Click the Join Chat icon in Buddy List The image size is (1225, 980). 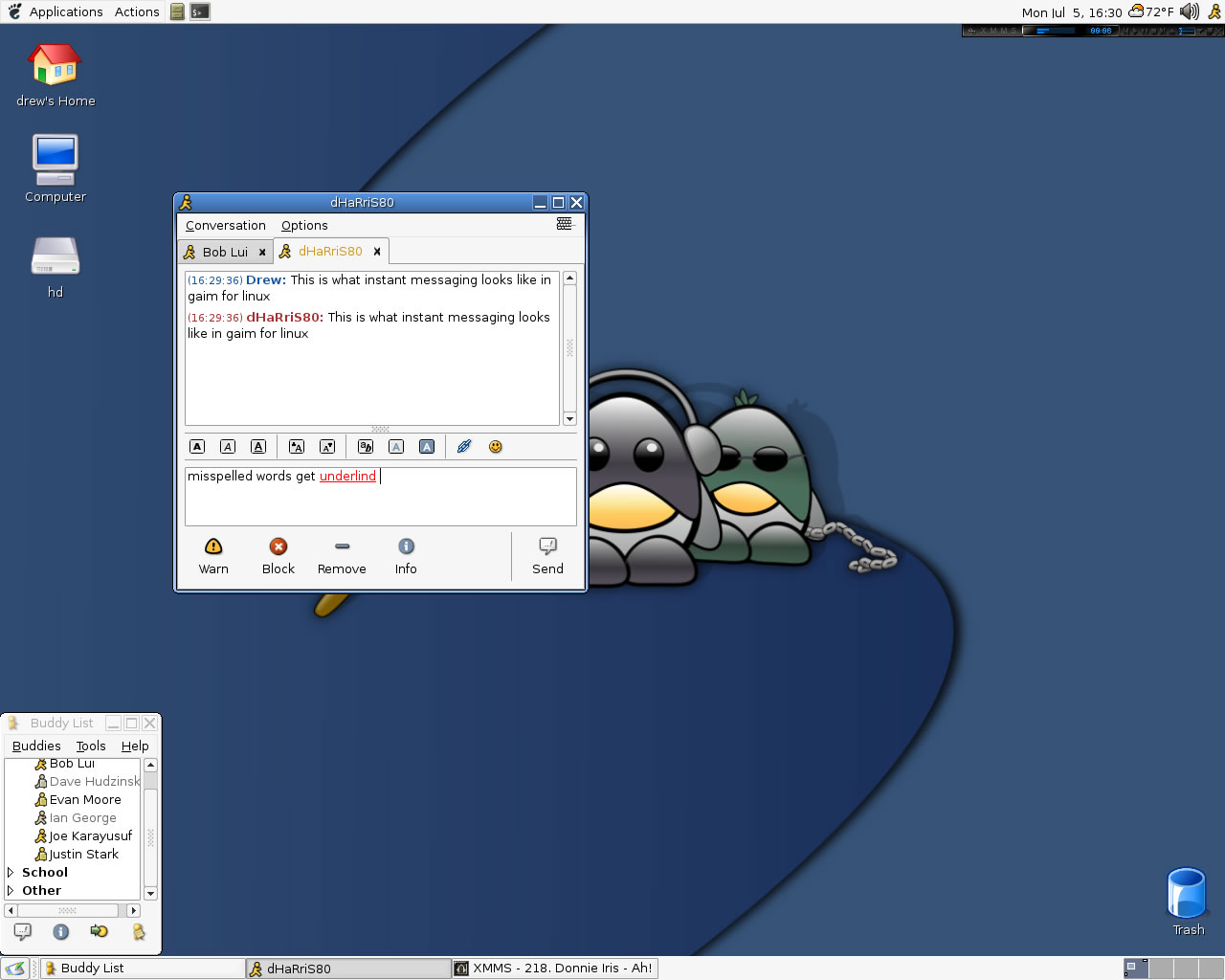point(100,931)
